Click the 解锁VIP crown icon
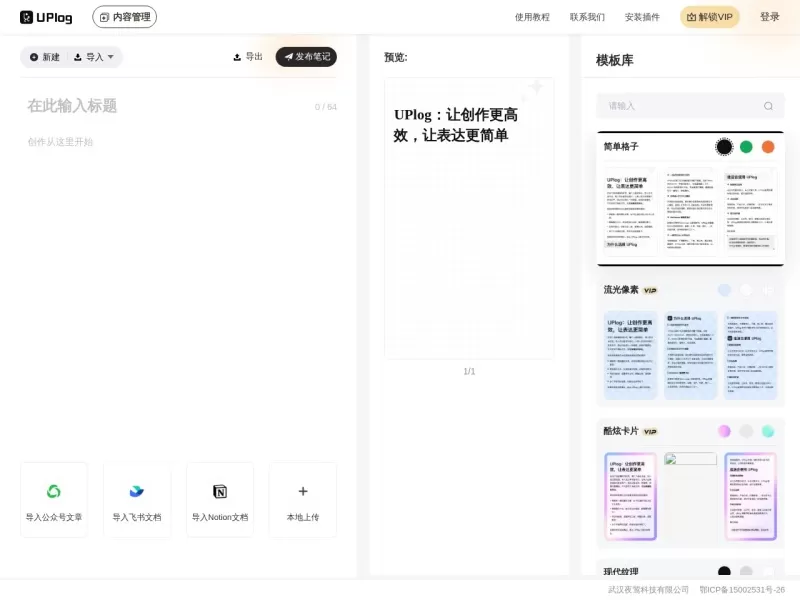The height and width of the screenshot is (600, 800). click(692, 17)
